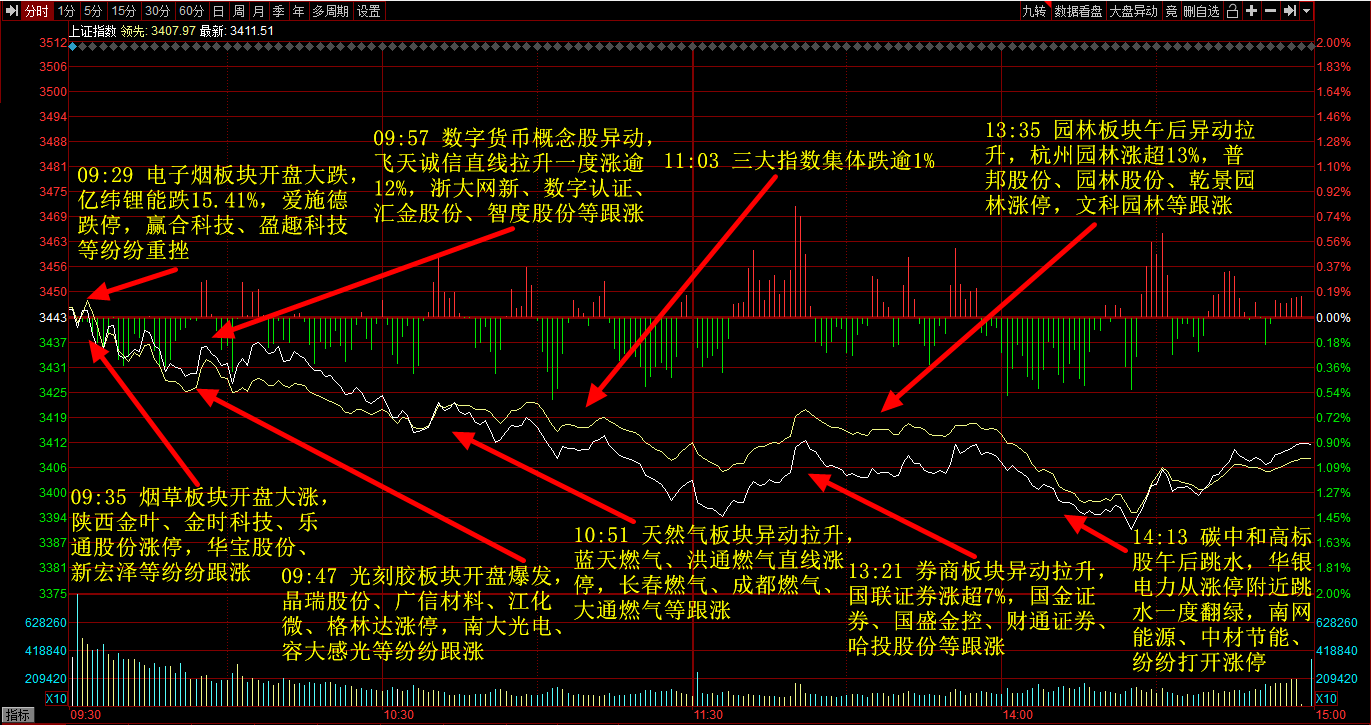Click the right-arrow bar icon beside minus
The width and height of the screenshot is (1371, 725).
click(1290, 11)
